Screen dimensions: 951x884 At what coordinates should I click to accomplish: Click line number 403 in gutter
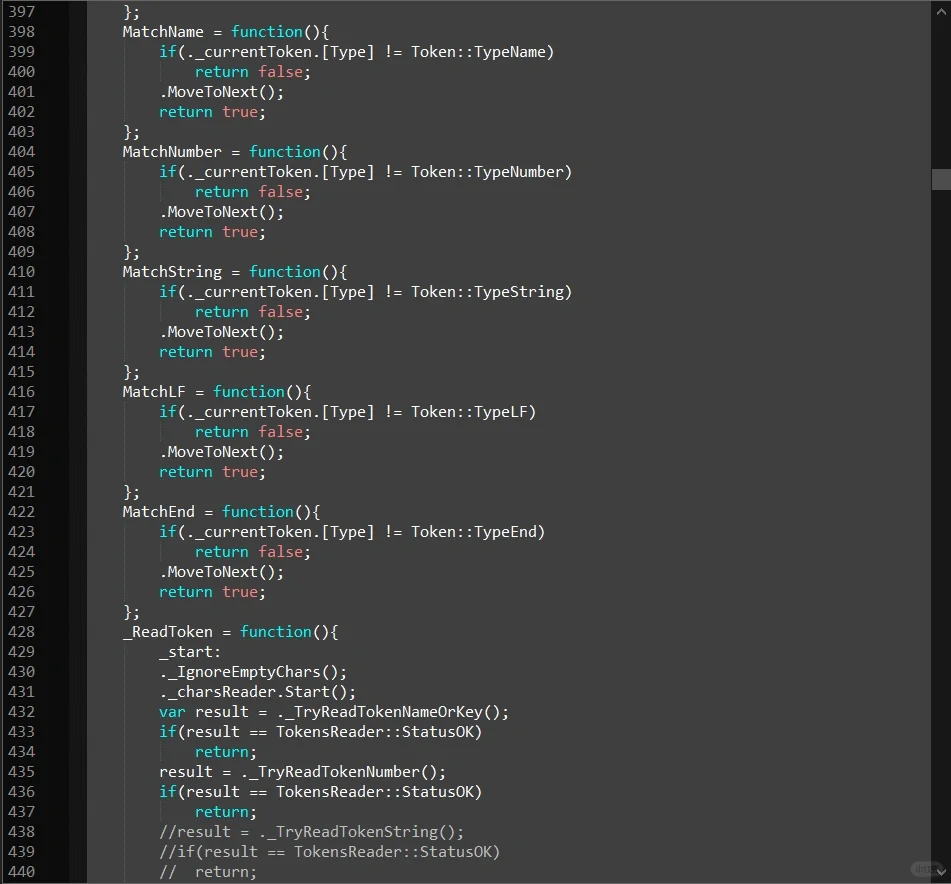click(x=21, y=132)
